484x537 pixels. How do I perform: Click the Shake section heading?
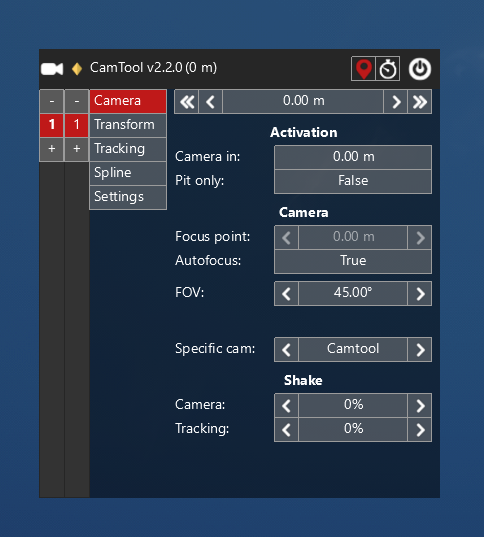coord(303,380)
